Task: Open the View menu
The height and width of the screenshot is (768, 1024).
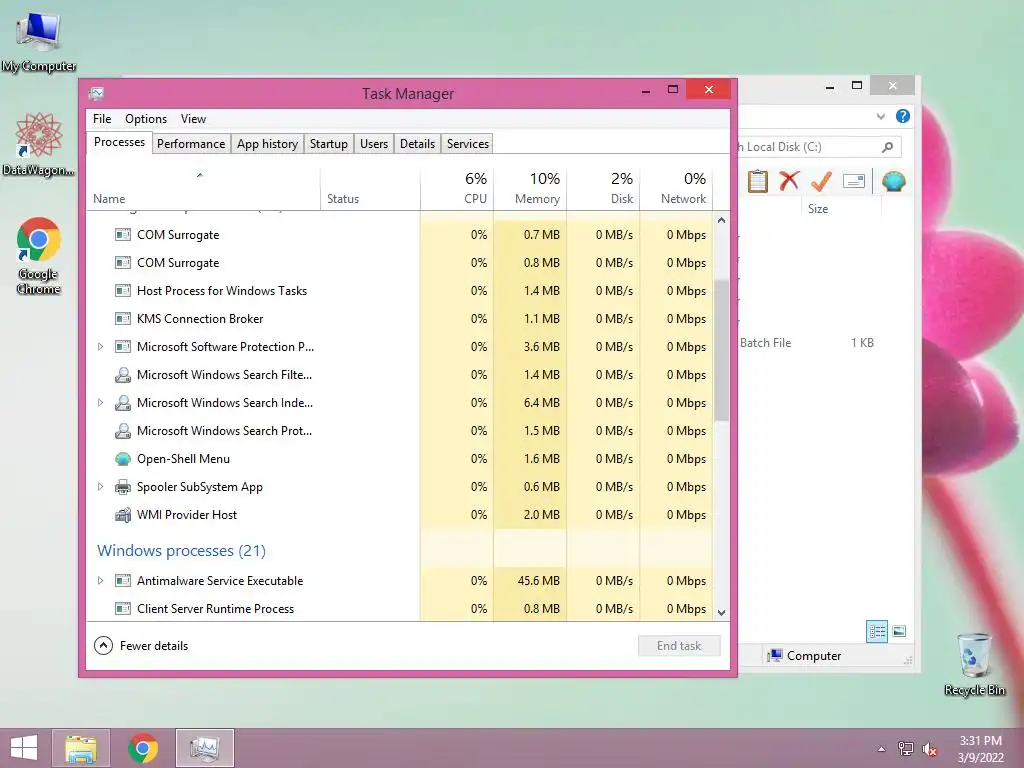Action: [x=193, y=119]
